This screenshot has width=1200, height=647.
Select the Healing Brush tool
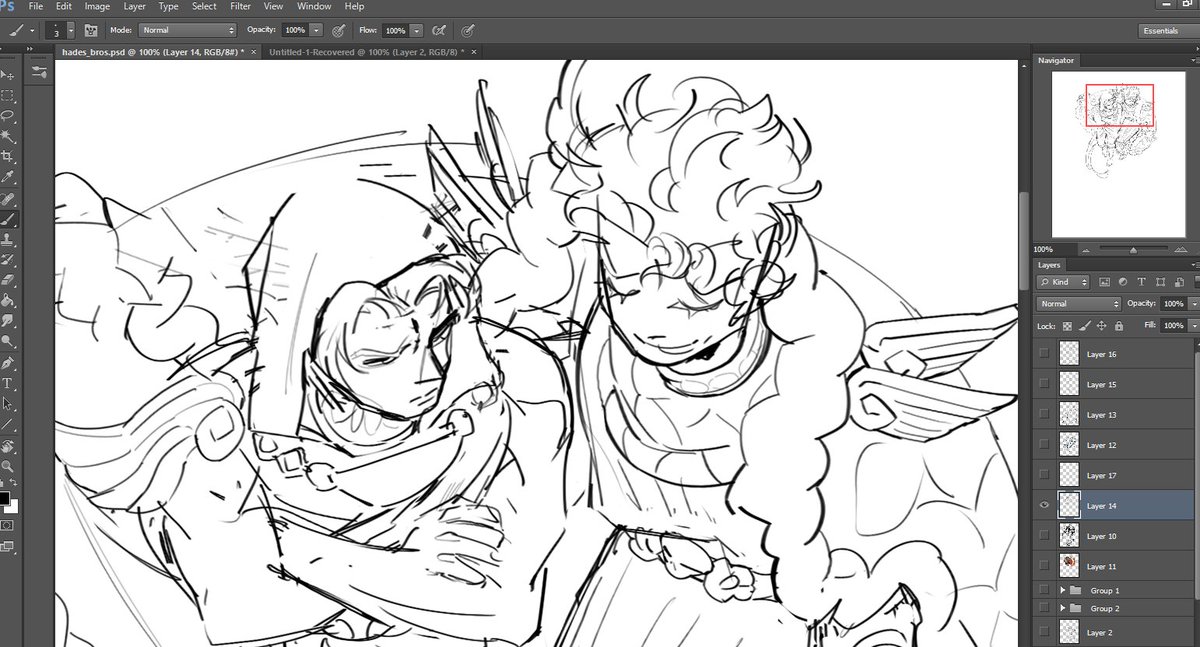point(7,199)
